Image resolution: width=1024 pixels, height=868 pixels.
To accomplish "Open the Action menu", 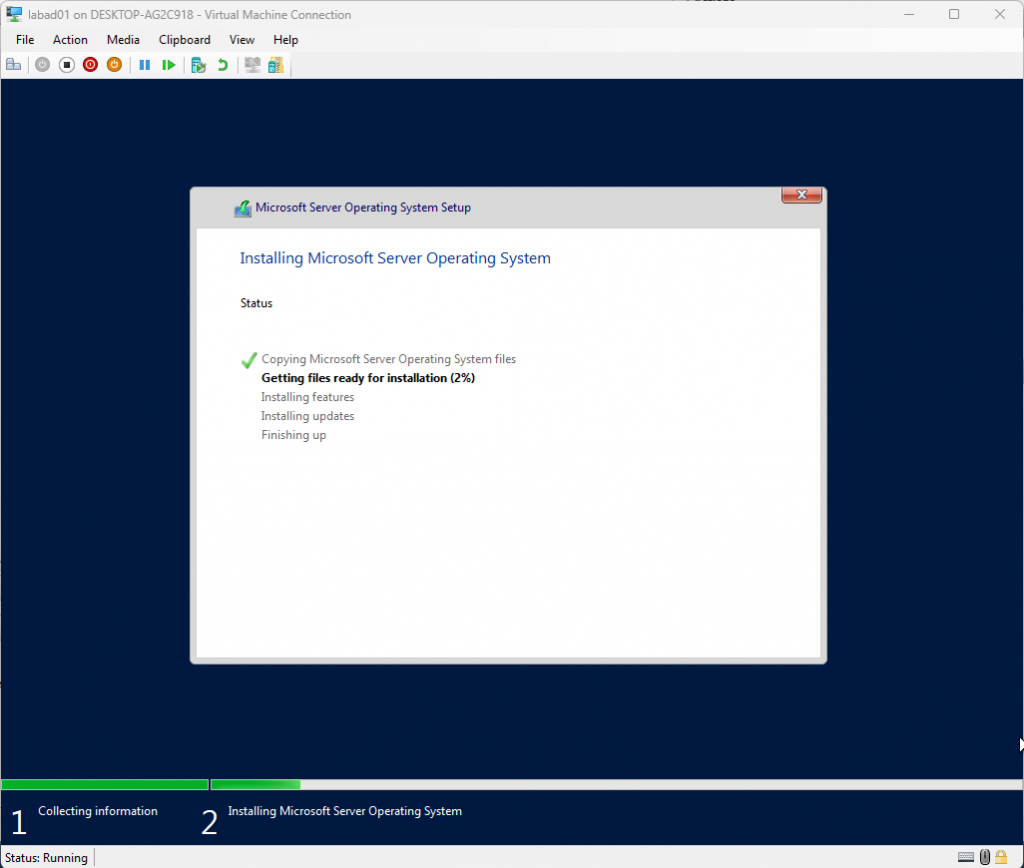I will [x=70, y=40].
